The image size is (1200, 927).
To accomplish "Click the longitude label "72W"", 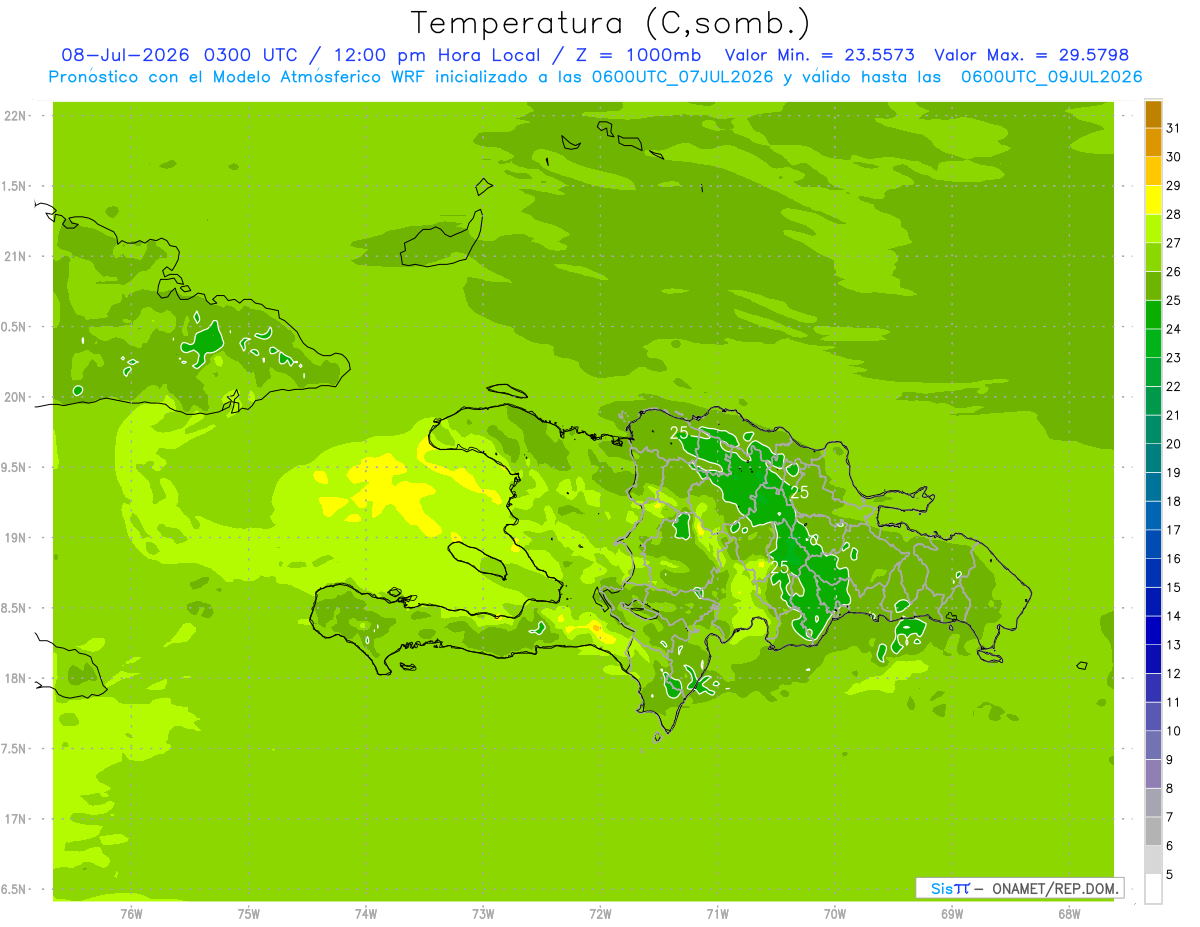I will pos(600,914).
